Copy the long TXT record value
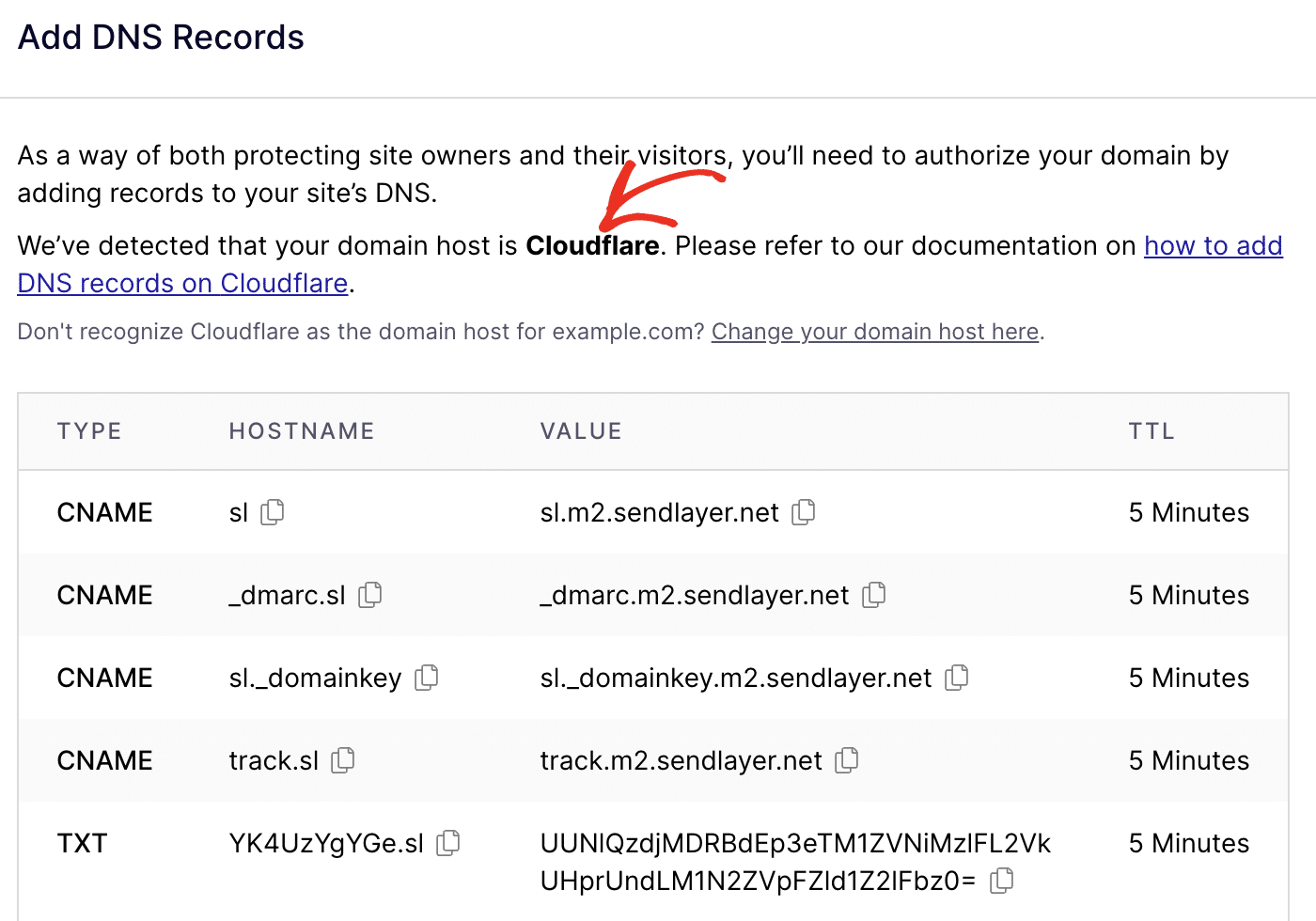 [x=1002, y=881]
